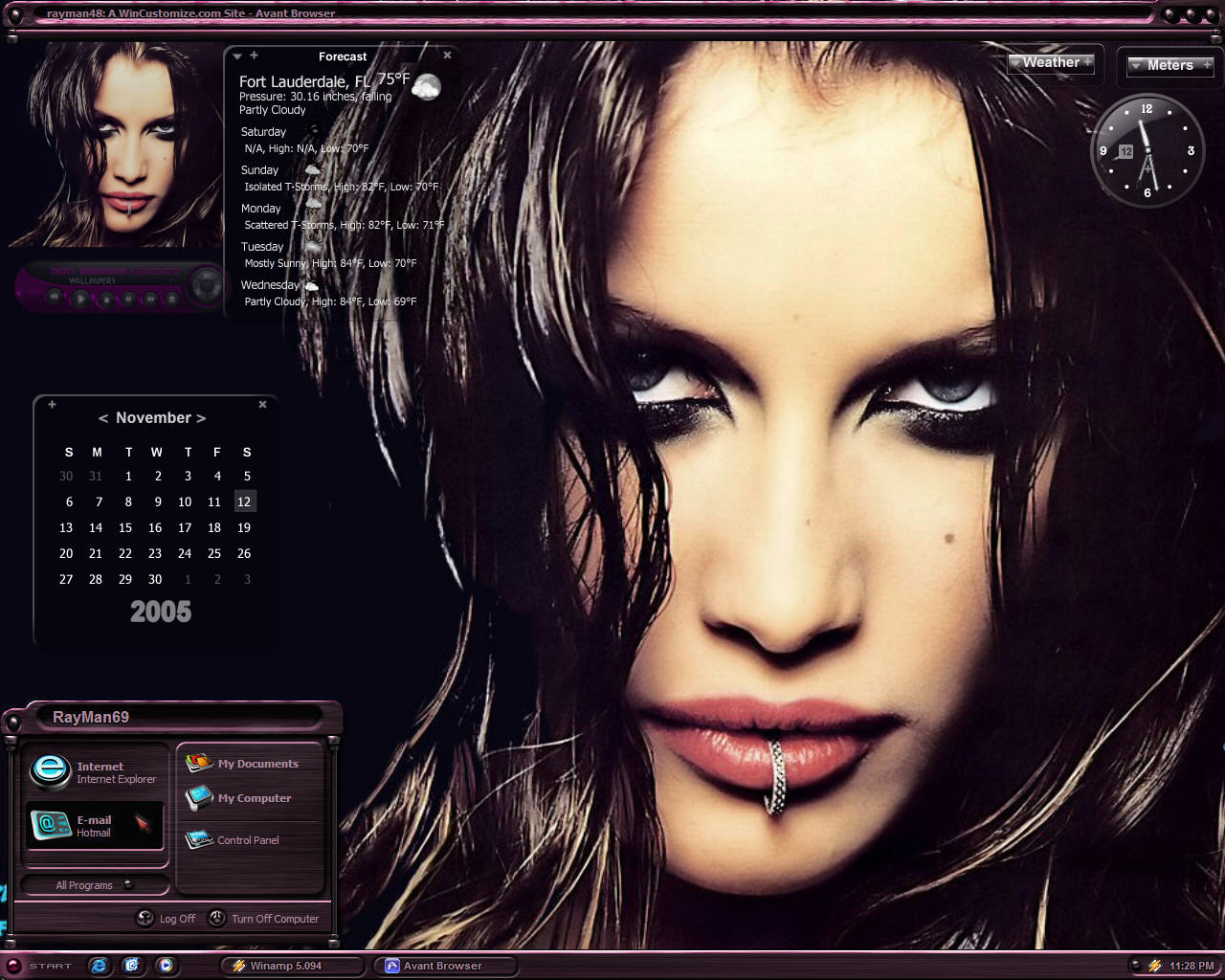Viewport: 1225px width, 980px height.
Task: Expand the Weather dropdown
Action: 1051,62
